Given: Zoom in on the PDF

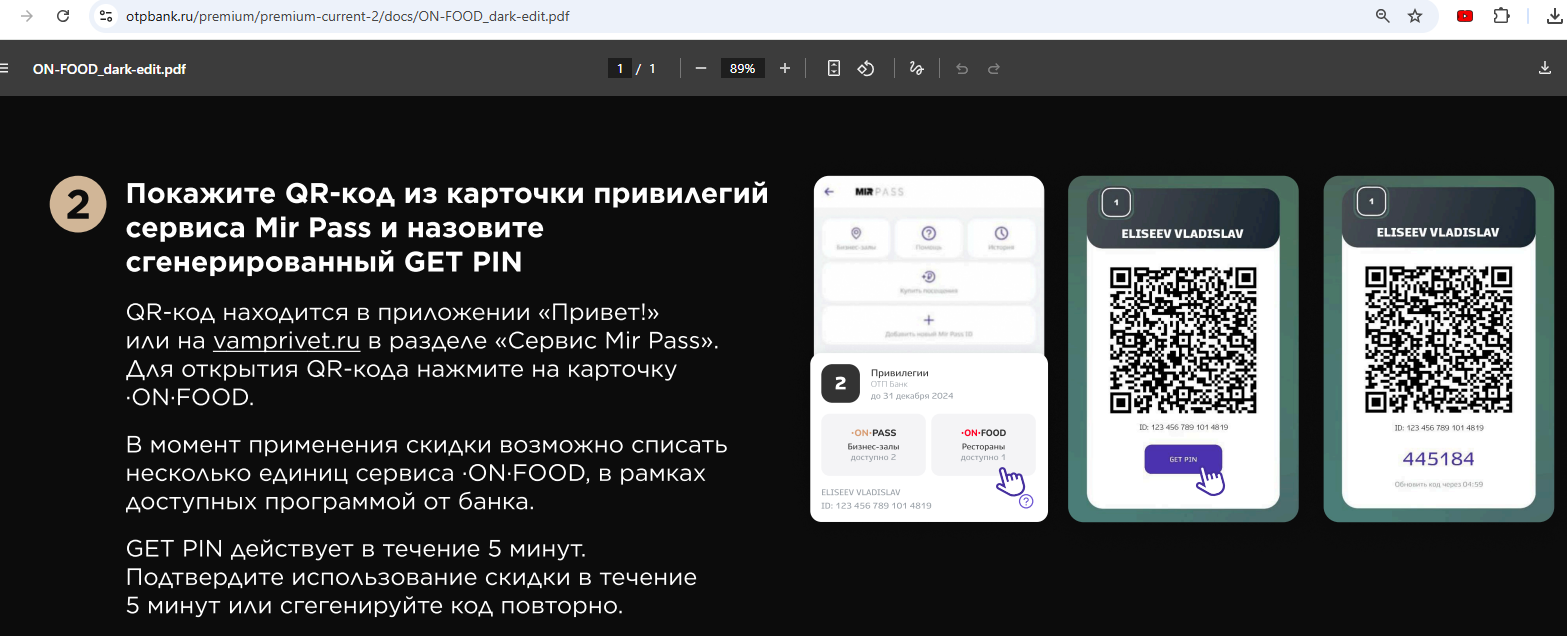Looking at the screenshot, I should pos(785,68).
